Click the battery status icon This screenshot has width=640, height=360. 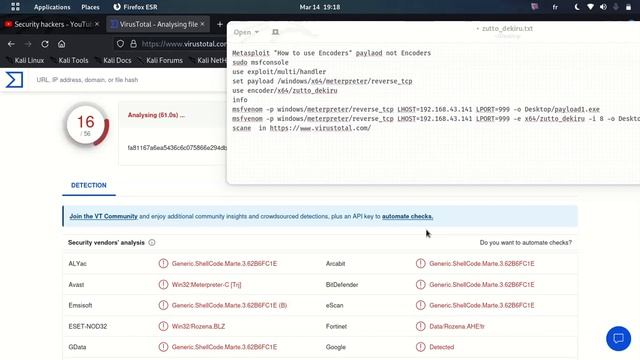tap(628, 7)
